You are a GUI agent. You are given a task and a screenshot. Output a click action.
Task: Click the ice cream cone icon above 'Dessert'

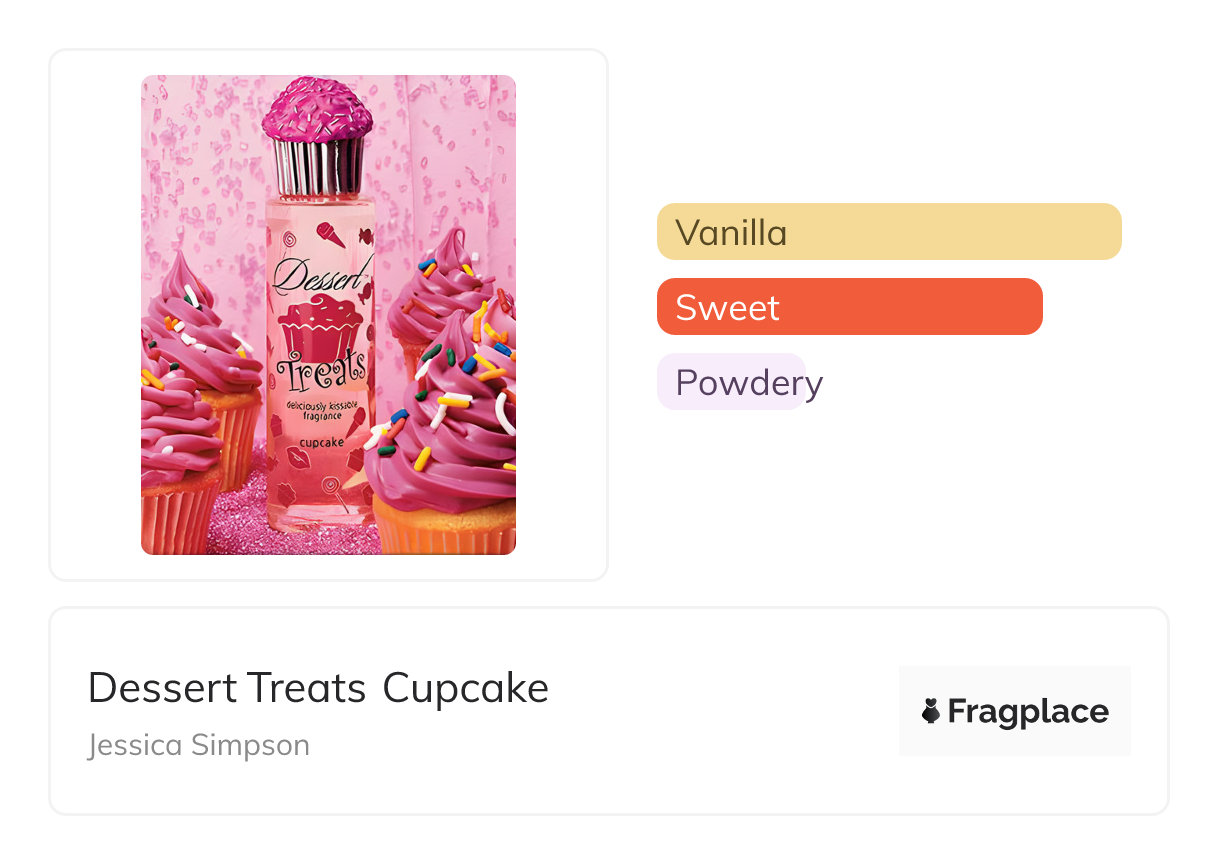pos(329,235)
